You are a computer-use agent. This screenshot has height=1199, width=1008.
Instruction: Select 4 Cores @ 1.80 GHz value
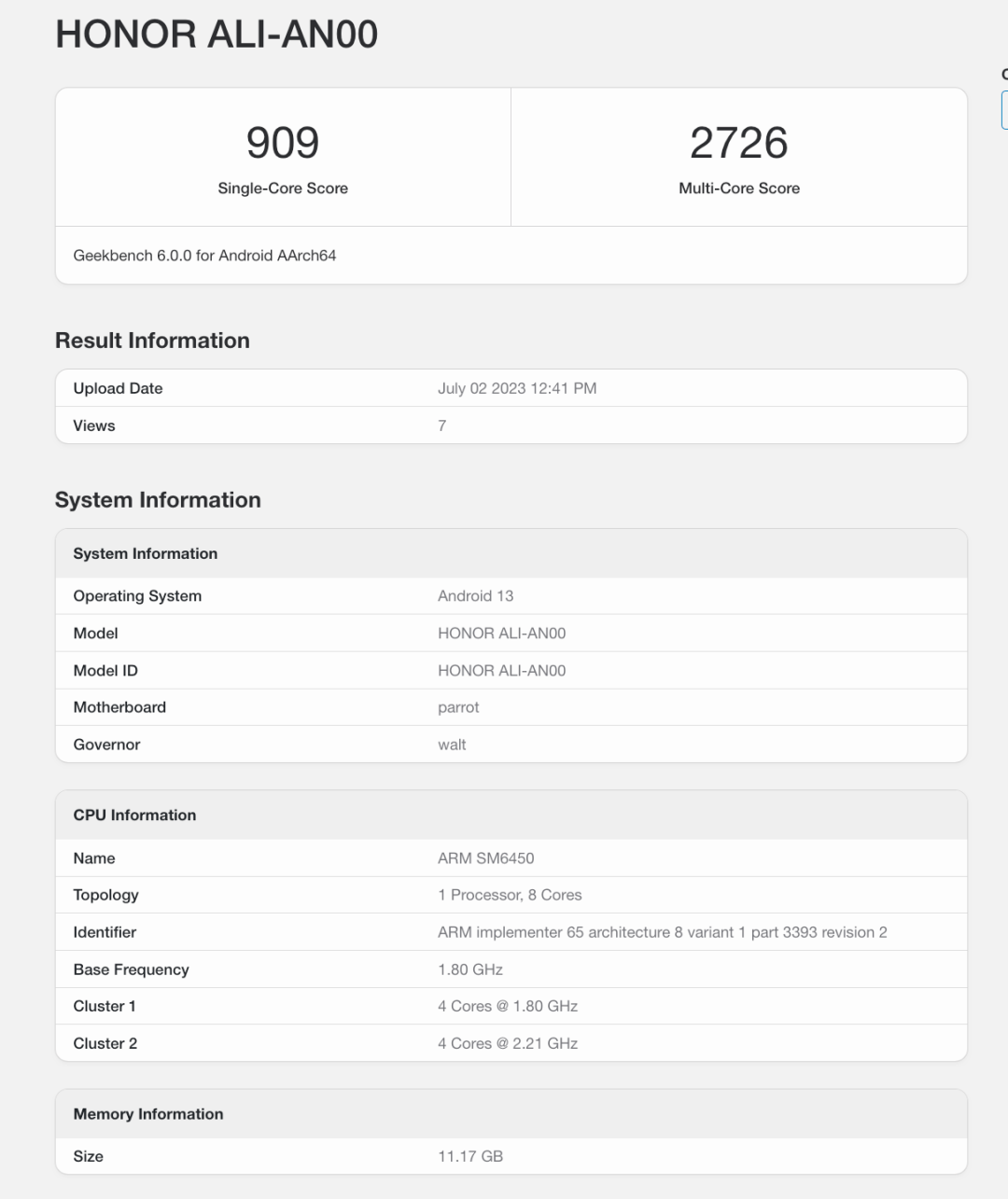click(508, 1006)
